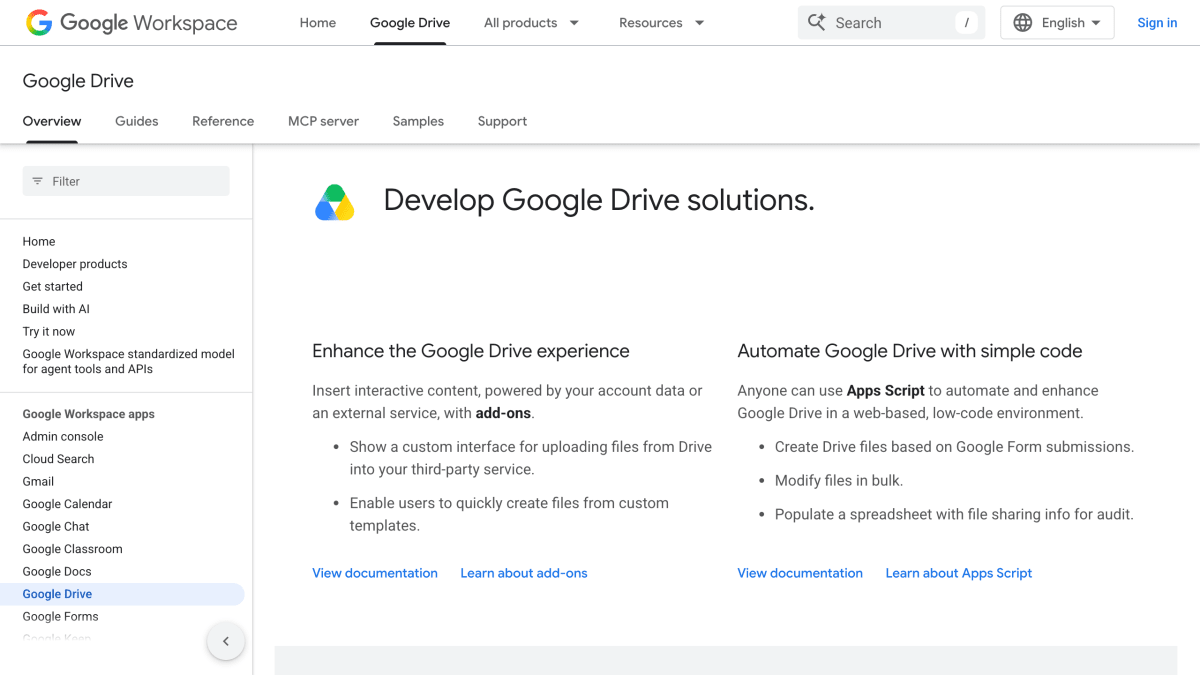Viewport: 1200px width, 675px height.
Task: Open Google Workspace standardized model sidebar link
Action: click(129, 361)
